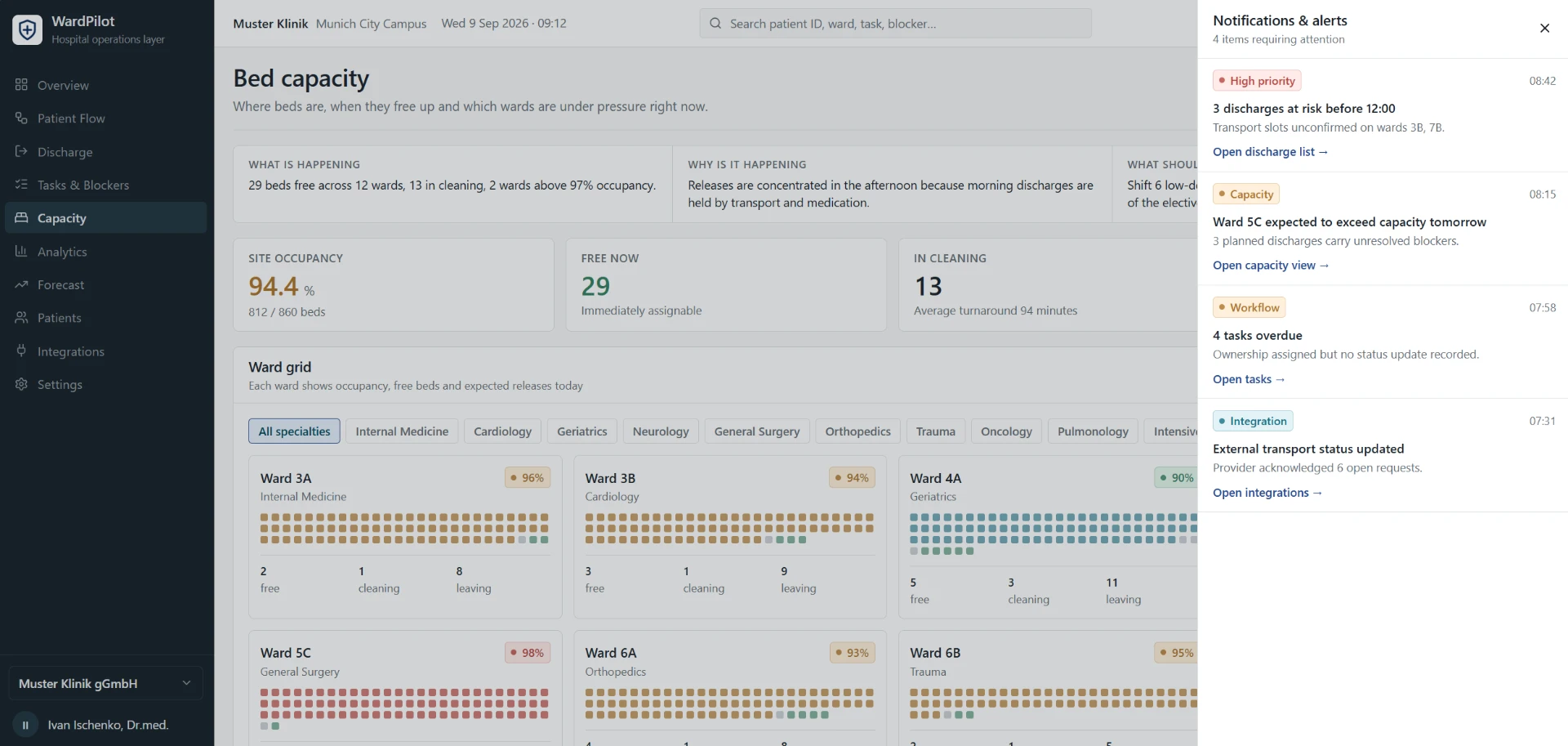
Task: Click the WardPilot shield logo
Action: (x=27, y=30)
